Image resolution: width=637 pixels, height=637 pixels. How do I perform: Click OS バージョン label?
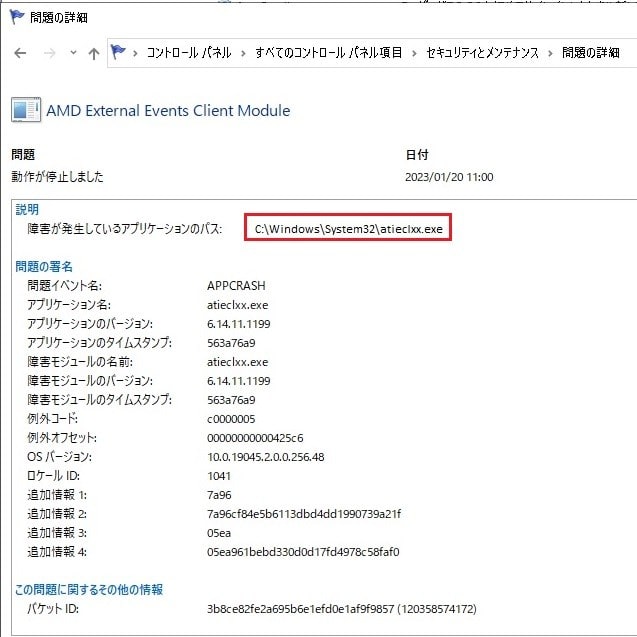pyautogui.click(x=59, y=457)
